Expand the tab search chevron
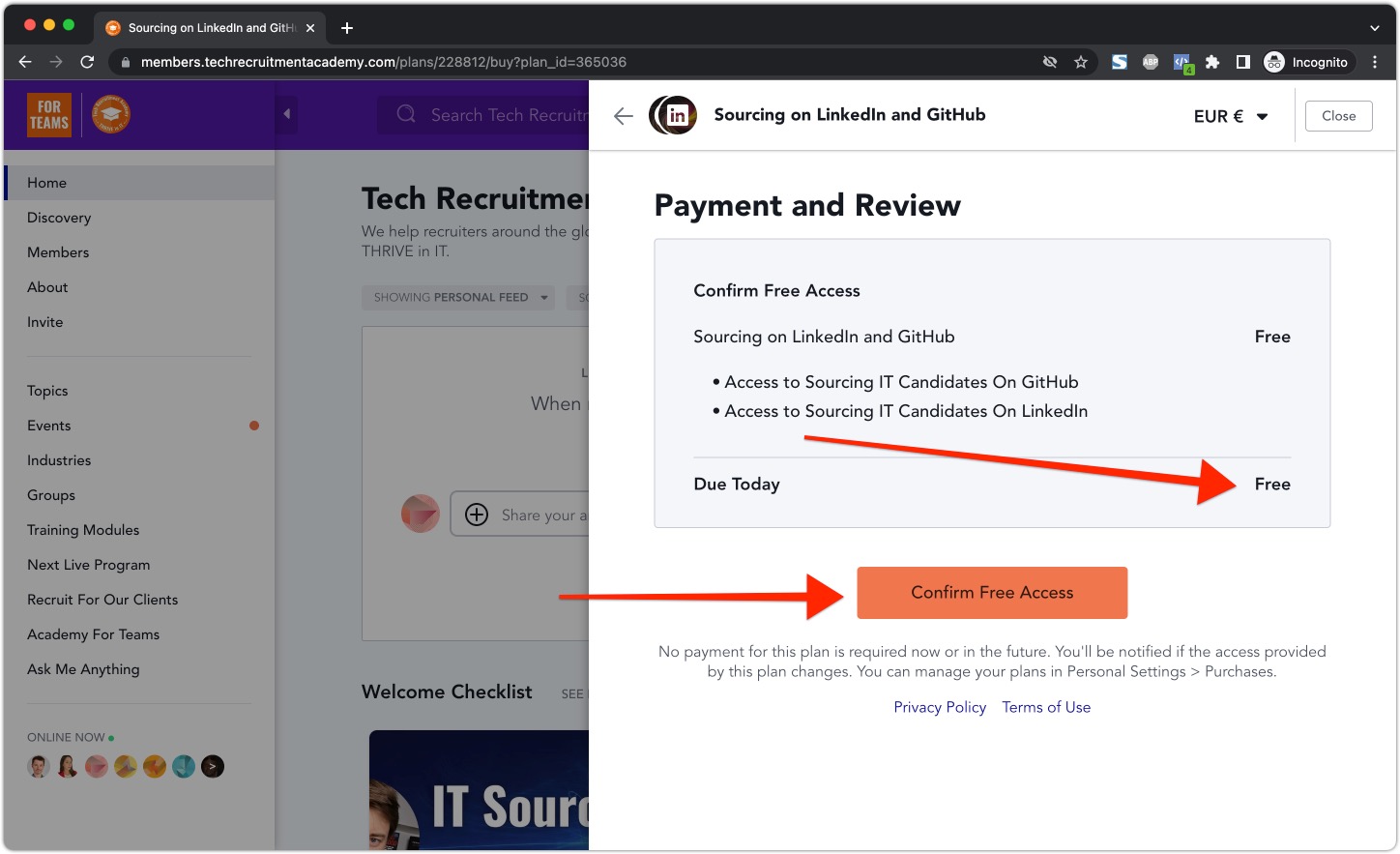The image size is (1400, 854). [1375, 28]
